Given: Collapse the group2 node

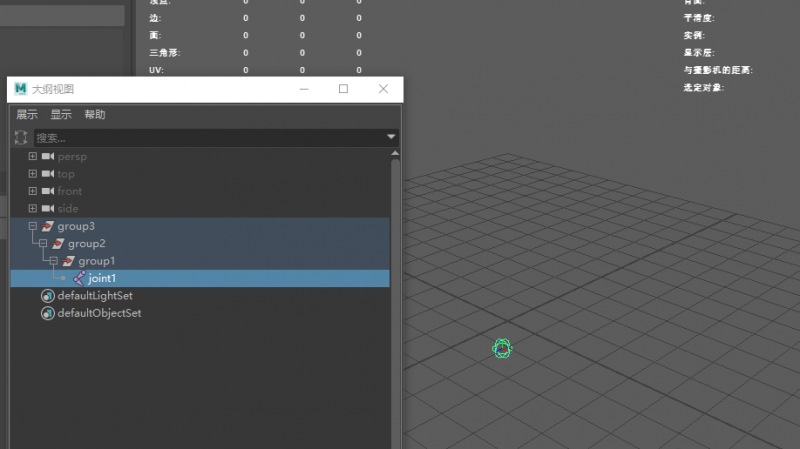Looking at the screenshot, I should click(x=43, y=243).
